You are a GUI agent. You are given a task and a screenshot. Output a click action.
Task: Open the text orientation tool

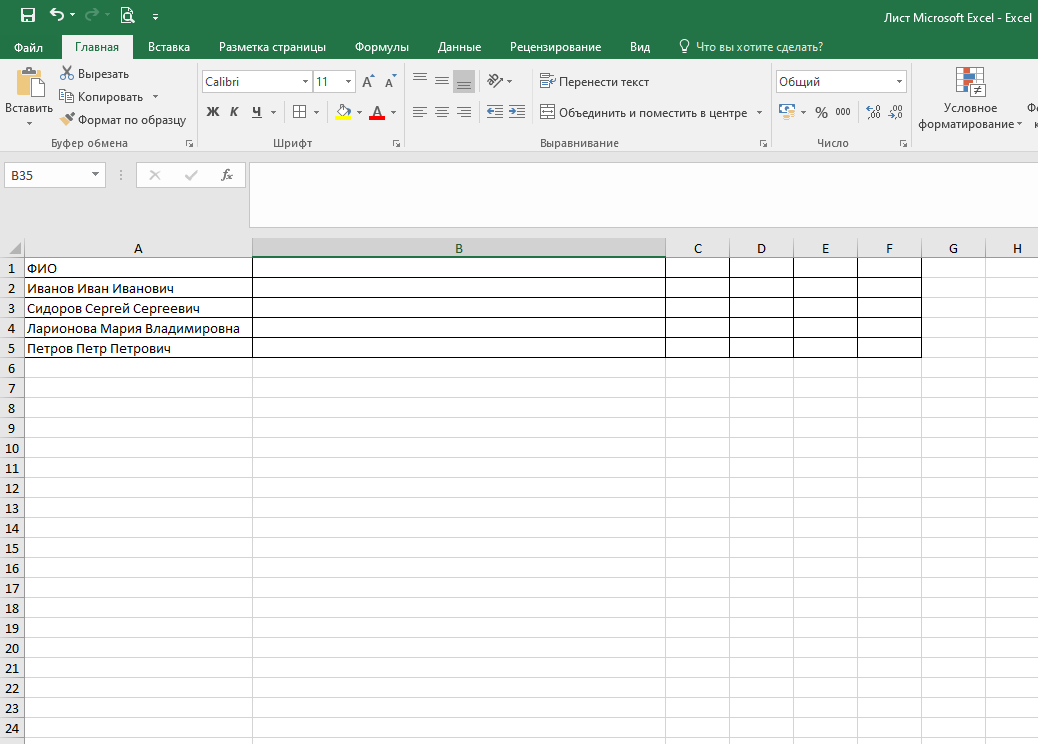495,81
